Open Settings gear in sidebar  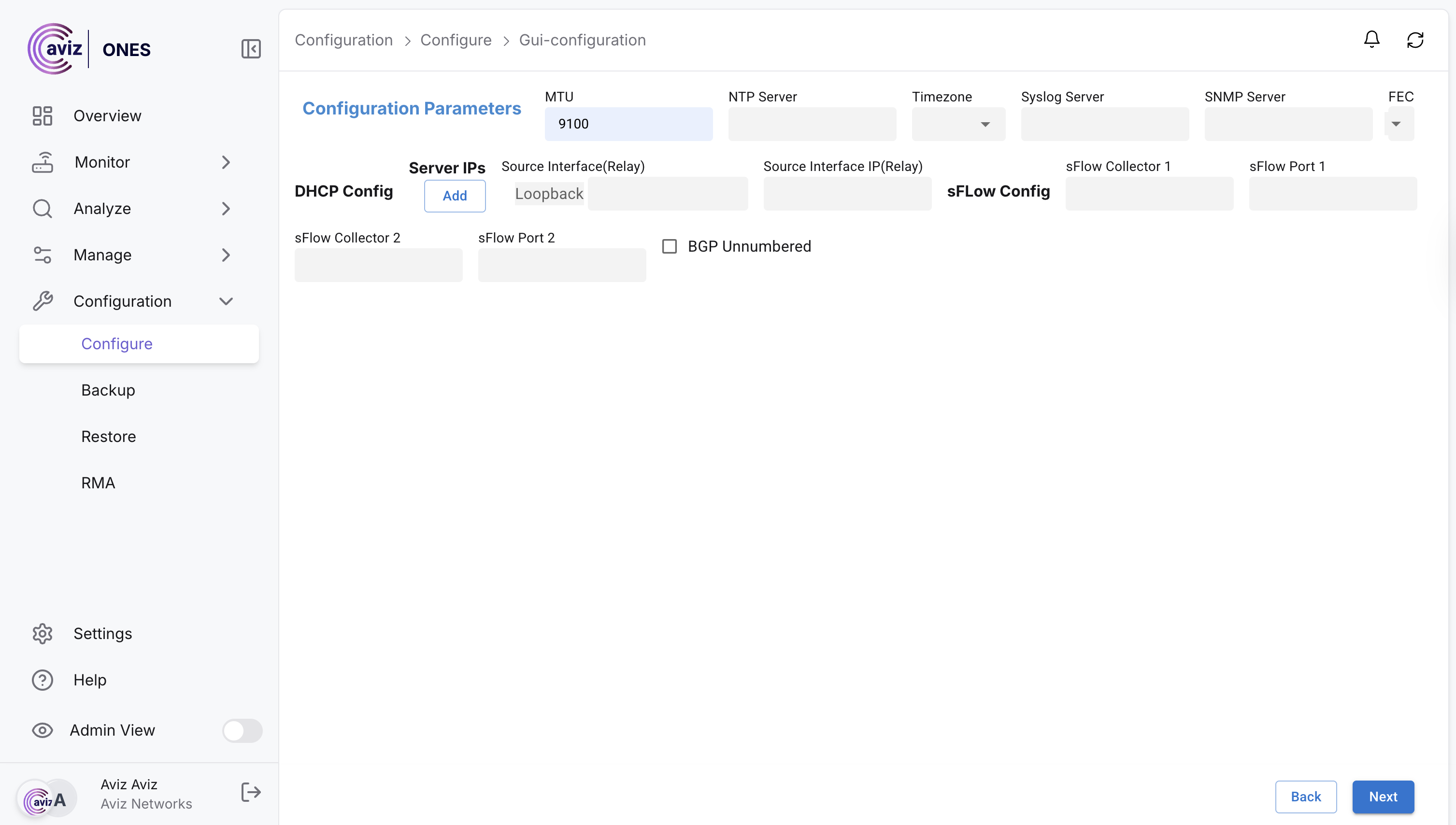43,634
